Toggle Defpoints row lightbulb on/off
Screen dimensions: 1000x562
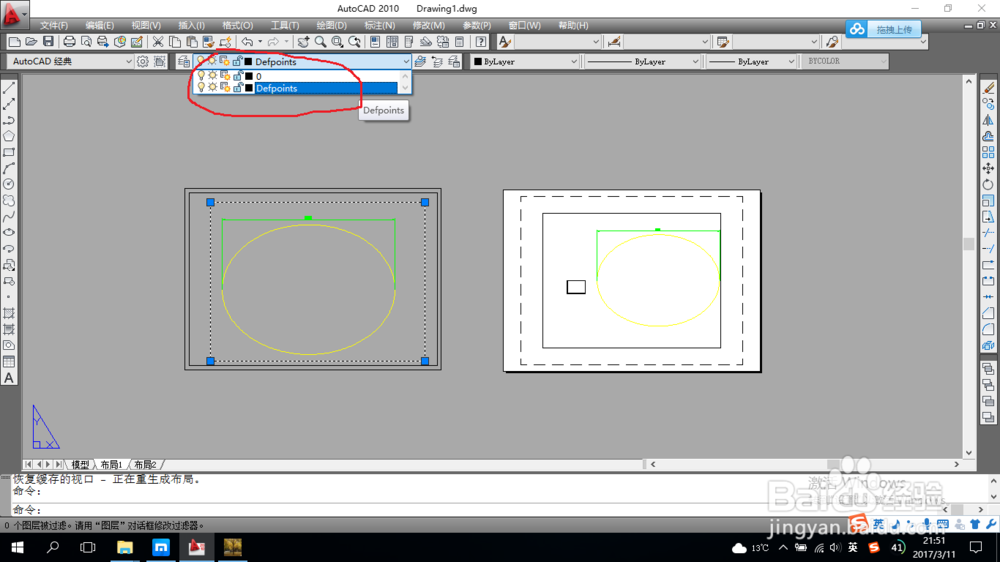[x=201, y=88]
